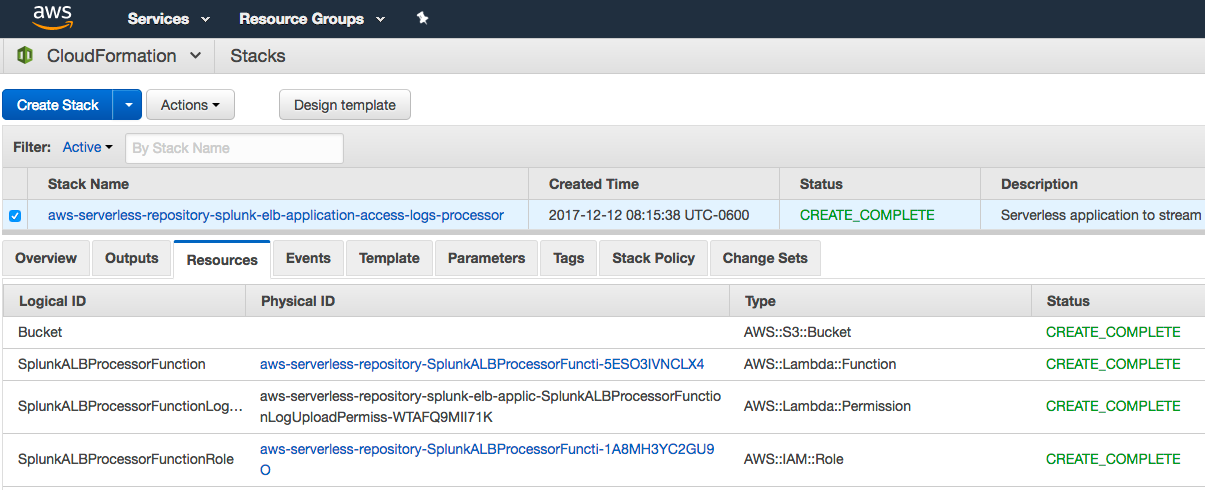Viewport: 1205px width, 490px height.
Task: Open the Stack Policy tab
Action: [653, 258]
